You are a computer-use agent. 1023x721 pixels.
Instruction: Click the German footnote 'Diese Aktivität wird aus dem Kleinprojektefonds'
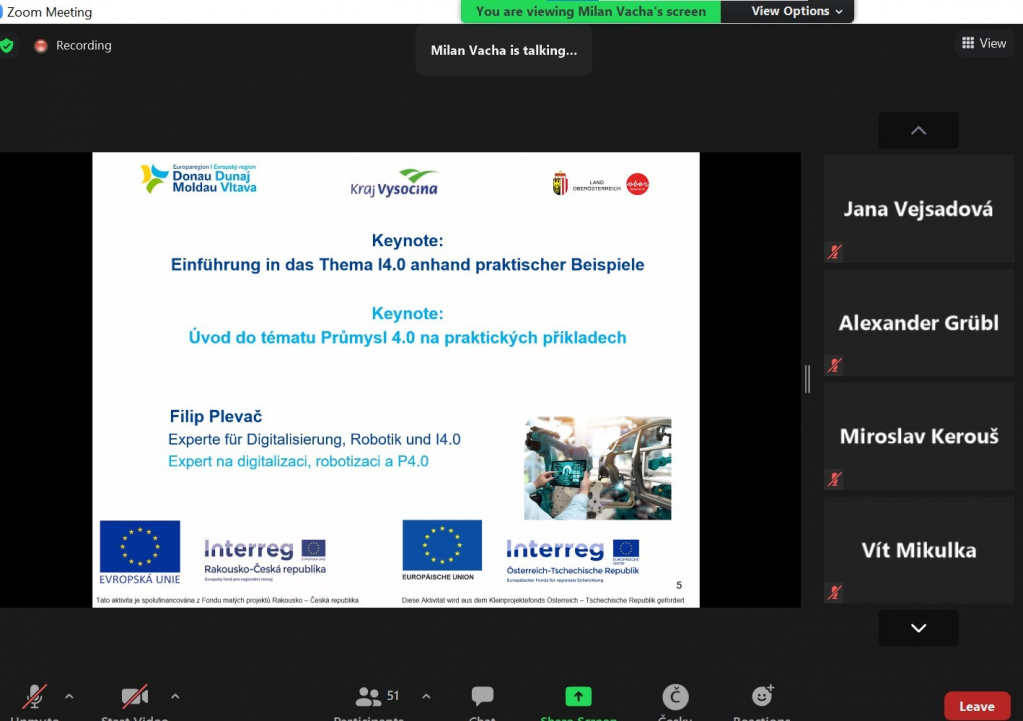(x=543, y=600)
